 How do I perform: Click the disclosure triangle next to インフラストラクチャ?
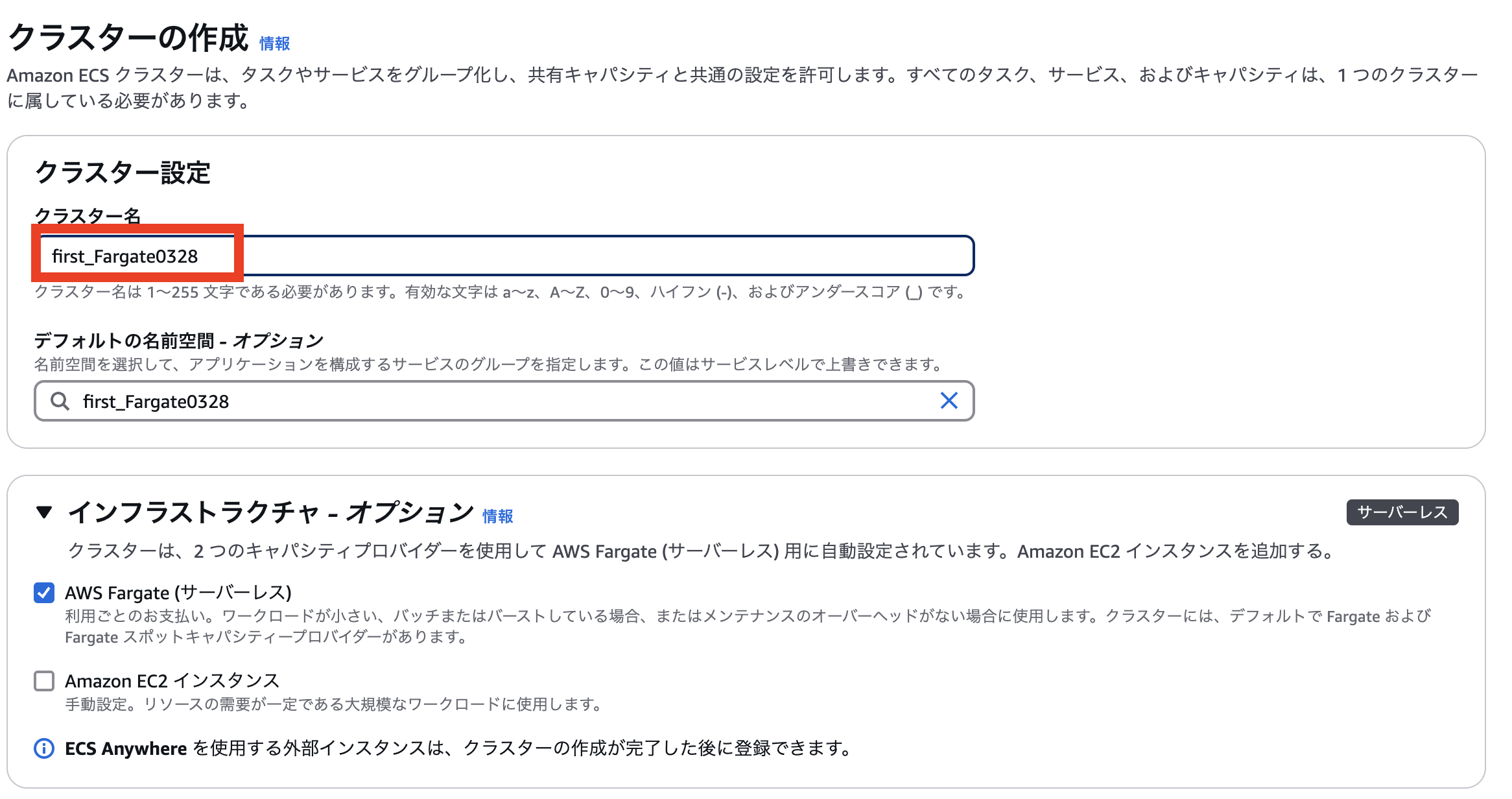click(44, 512)
